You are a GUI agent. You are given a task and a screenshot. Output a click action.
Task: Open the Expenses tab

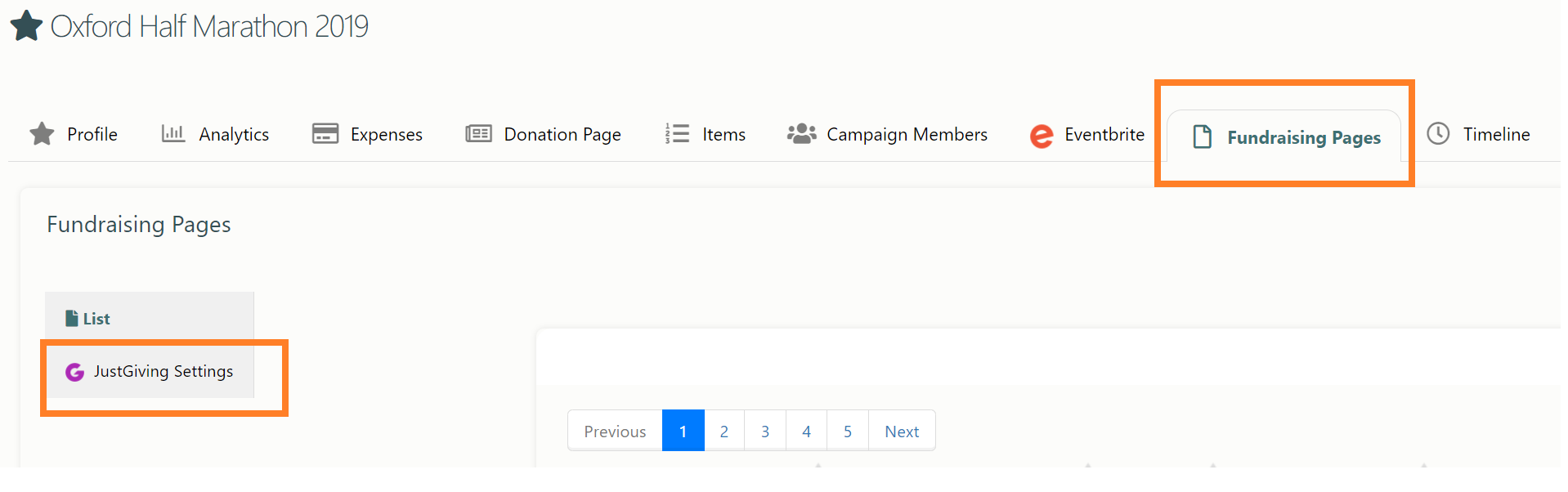point(367,134)
